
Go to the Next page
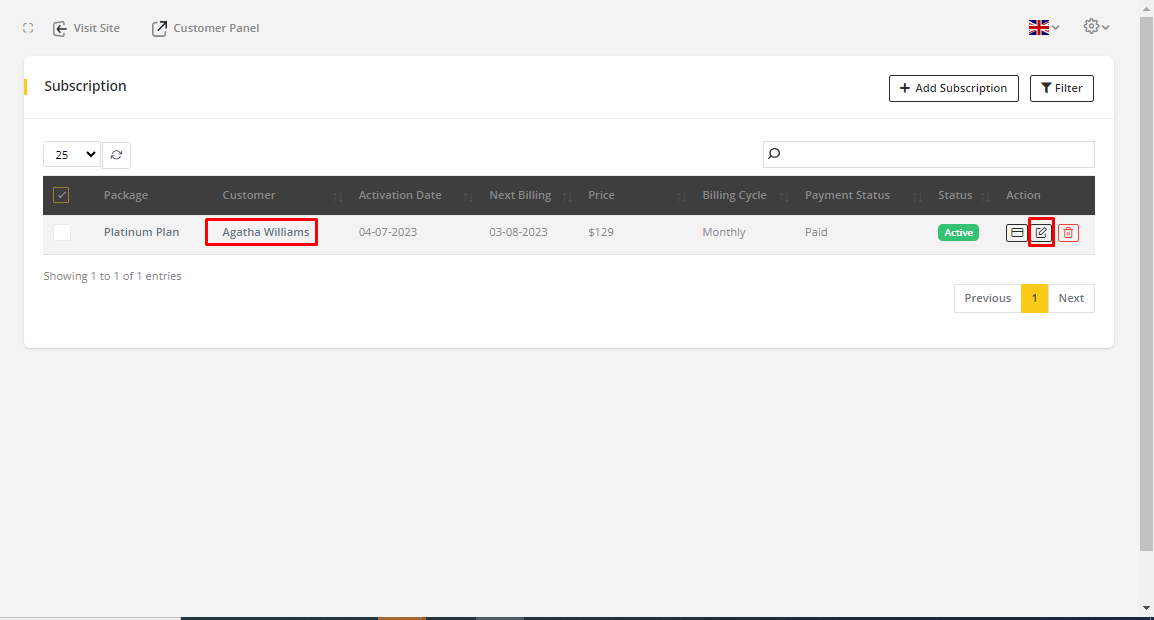coord(1071,298)
